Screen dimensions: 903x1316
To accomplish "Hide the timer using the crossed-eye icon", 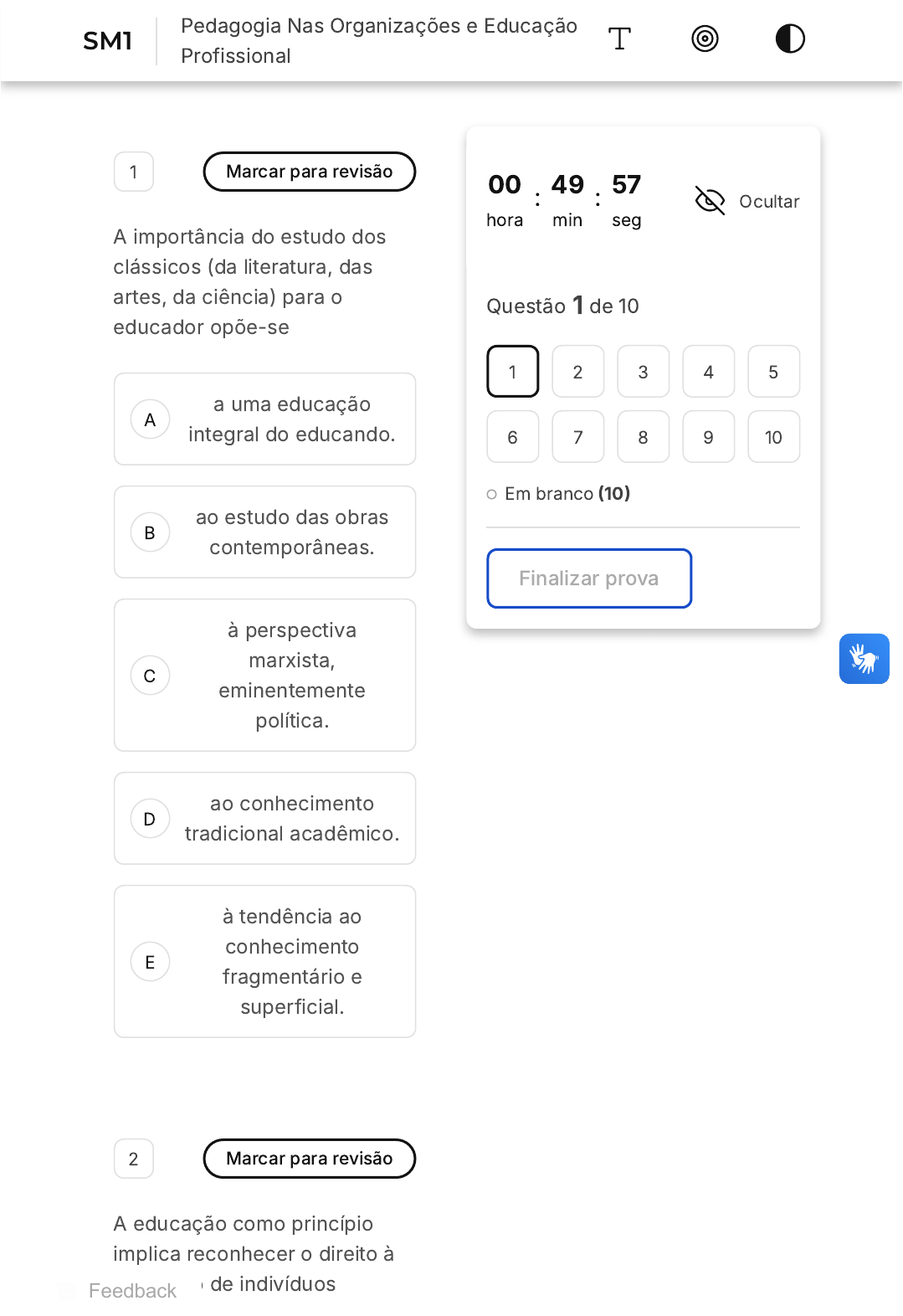I will click(x=710, y=201).
